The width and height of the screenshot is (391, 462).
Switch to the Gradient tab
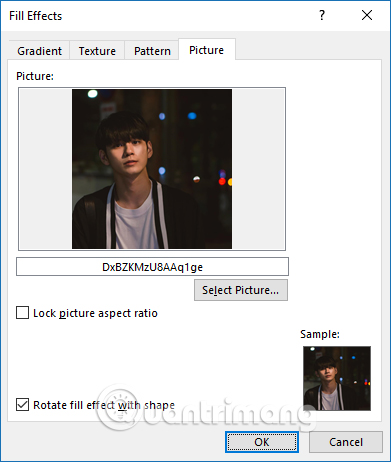click(39, 51)
